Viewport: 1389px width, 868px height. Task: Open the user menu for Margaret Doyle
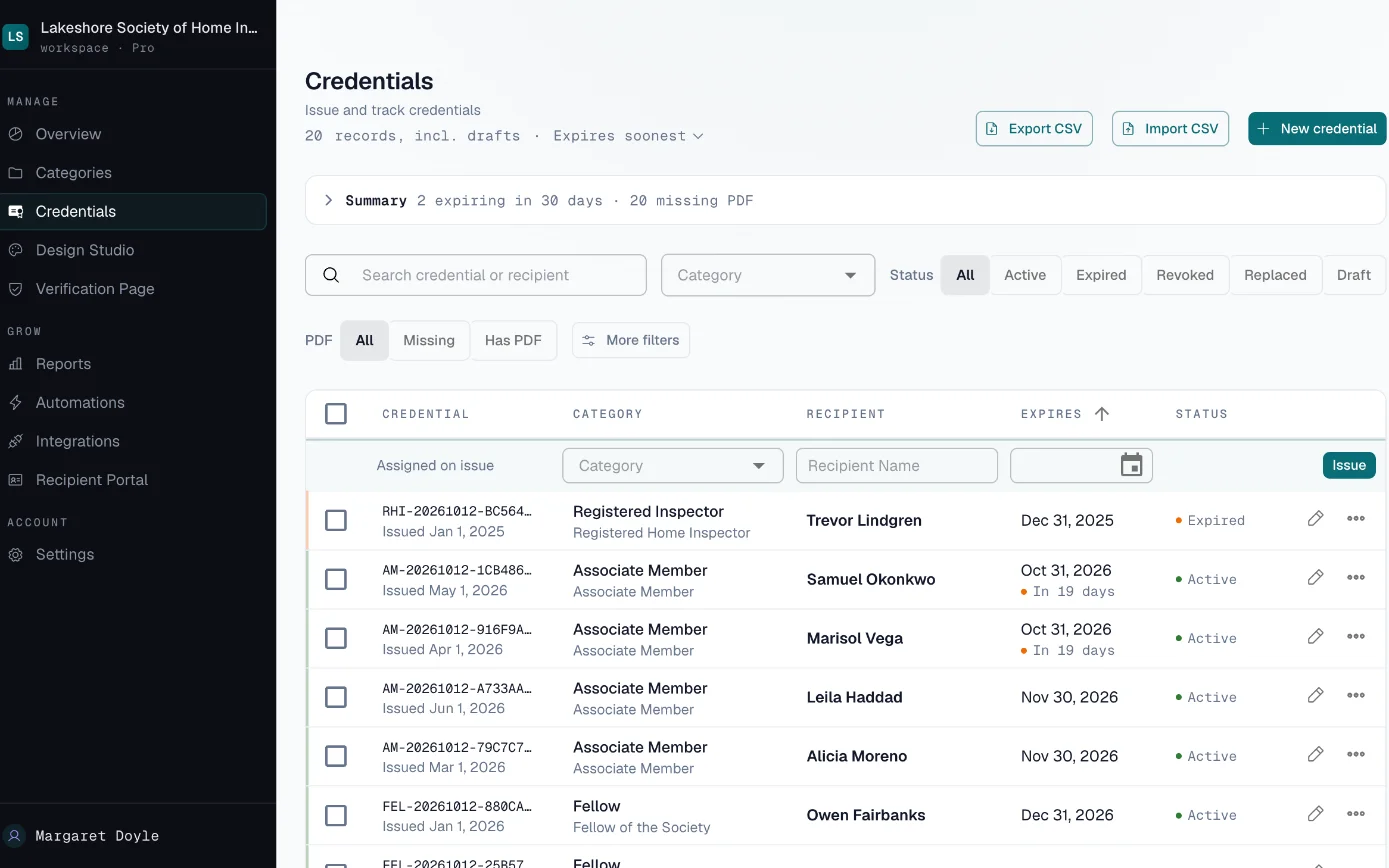pos(138,836)
